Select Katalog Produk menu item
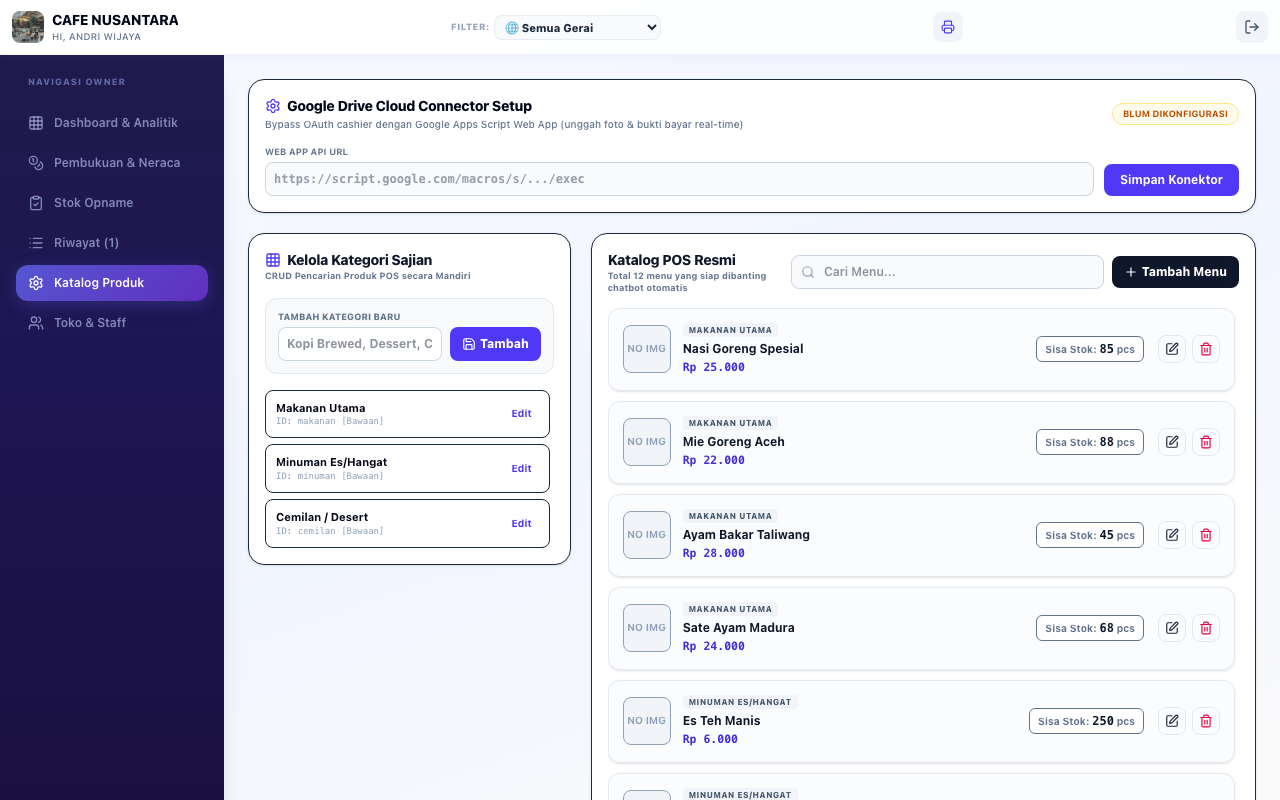Viewport: 1280px width, 800px height. coord(112,283)
